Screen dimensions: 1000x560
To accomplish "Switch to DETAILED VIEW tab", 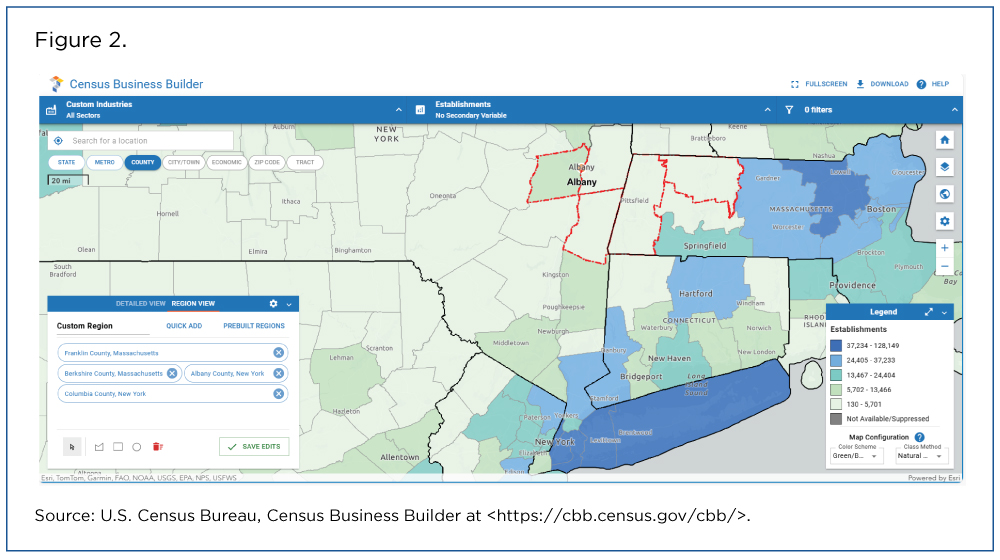I will 140,304.
